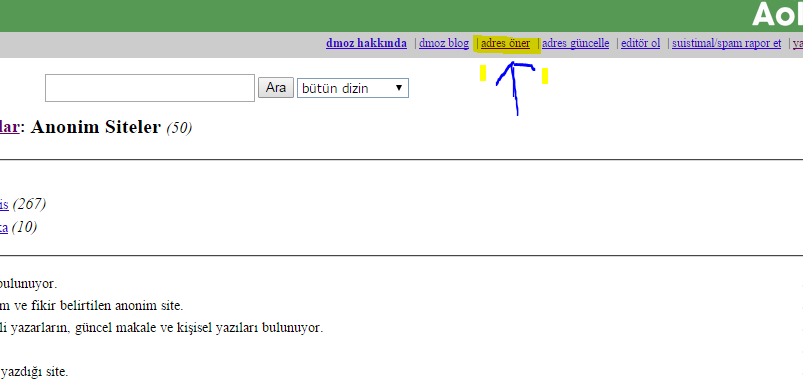Open the 'dmoz blog' link

pos(443,44)
